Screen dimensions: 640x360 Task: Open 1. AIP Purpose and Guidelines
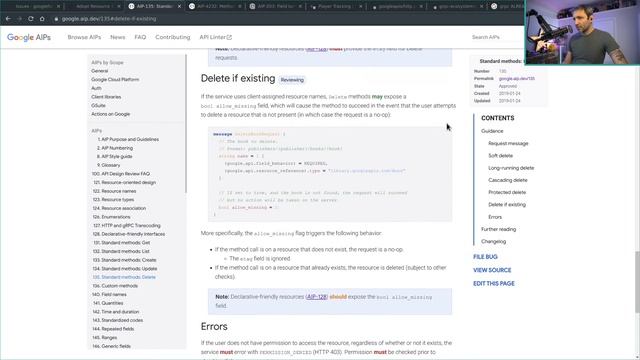point(128,140)
